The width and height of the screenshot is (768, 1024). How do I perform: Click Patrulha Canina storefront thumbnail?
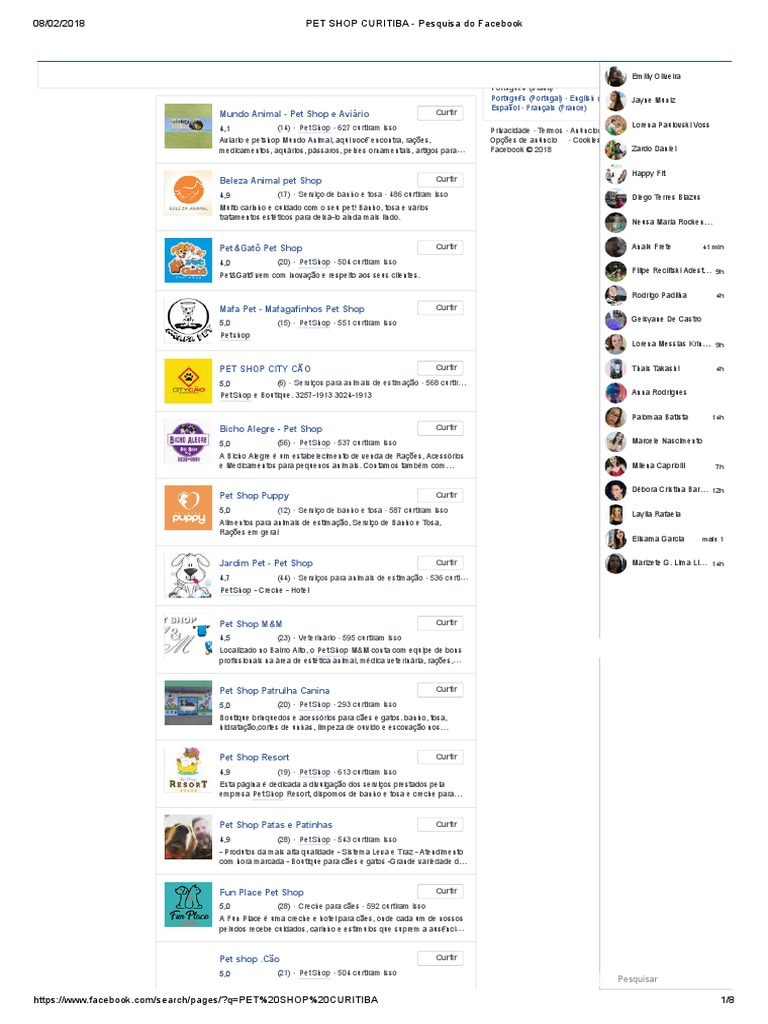188,703
